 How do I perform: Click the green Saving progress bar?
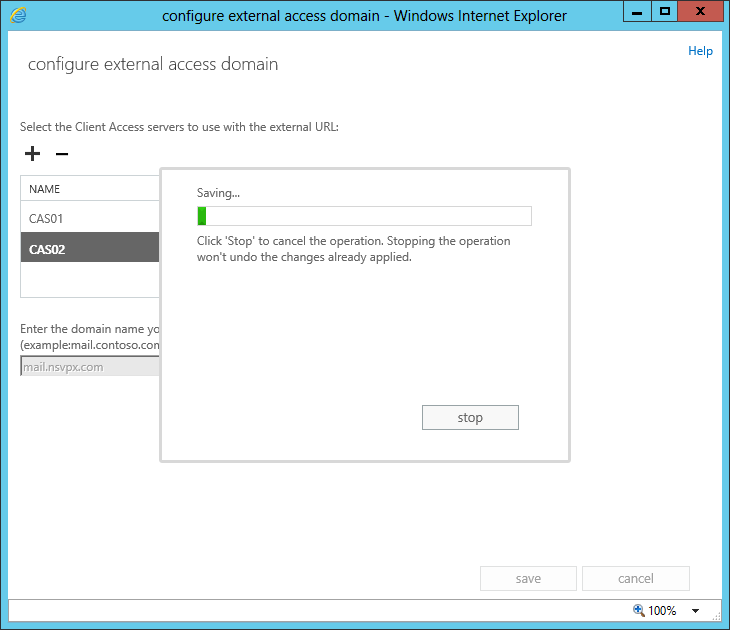click(364, 216)
